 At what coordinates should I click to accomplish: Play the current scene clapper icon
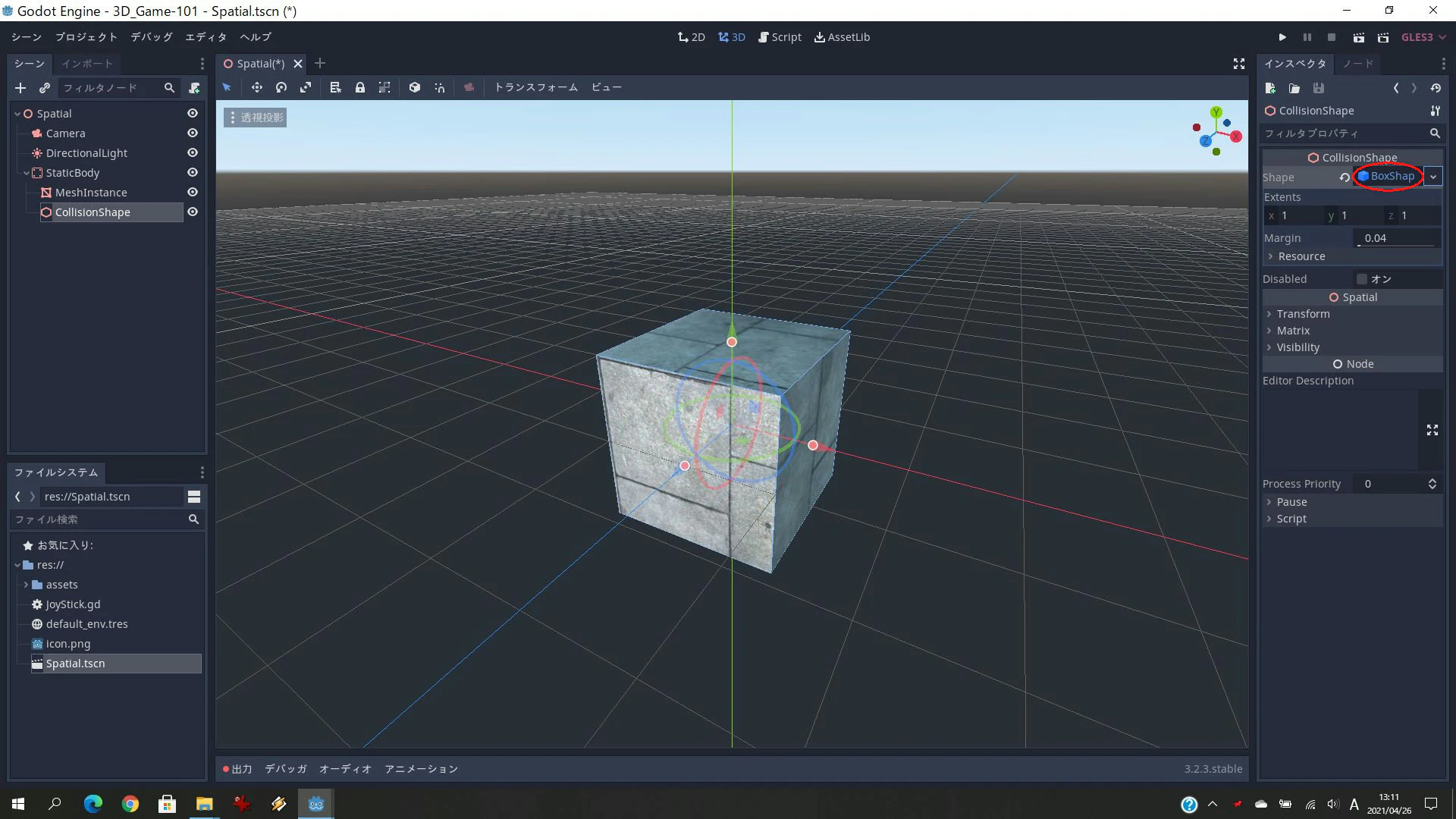click(1359, 37)
